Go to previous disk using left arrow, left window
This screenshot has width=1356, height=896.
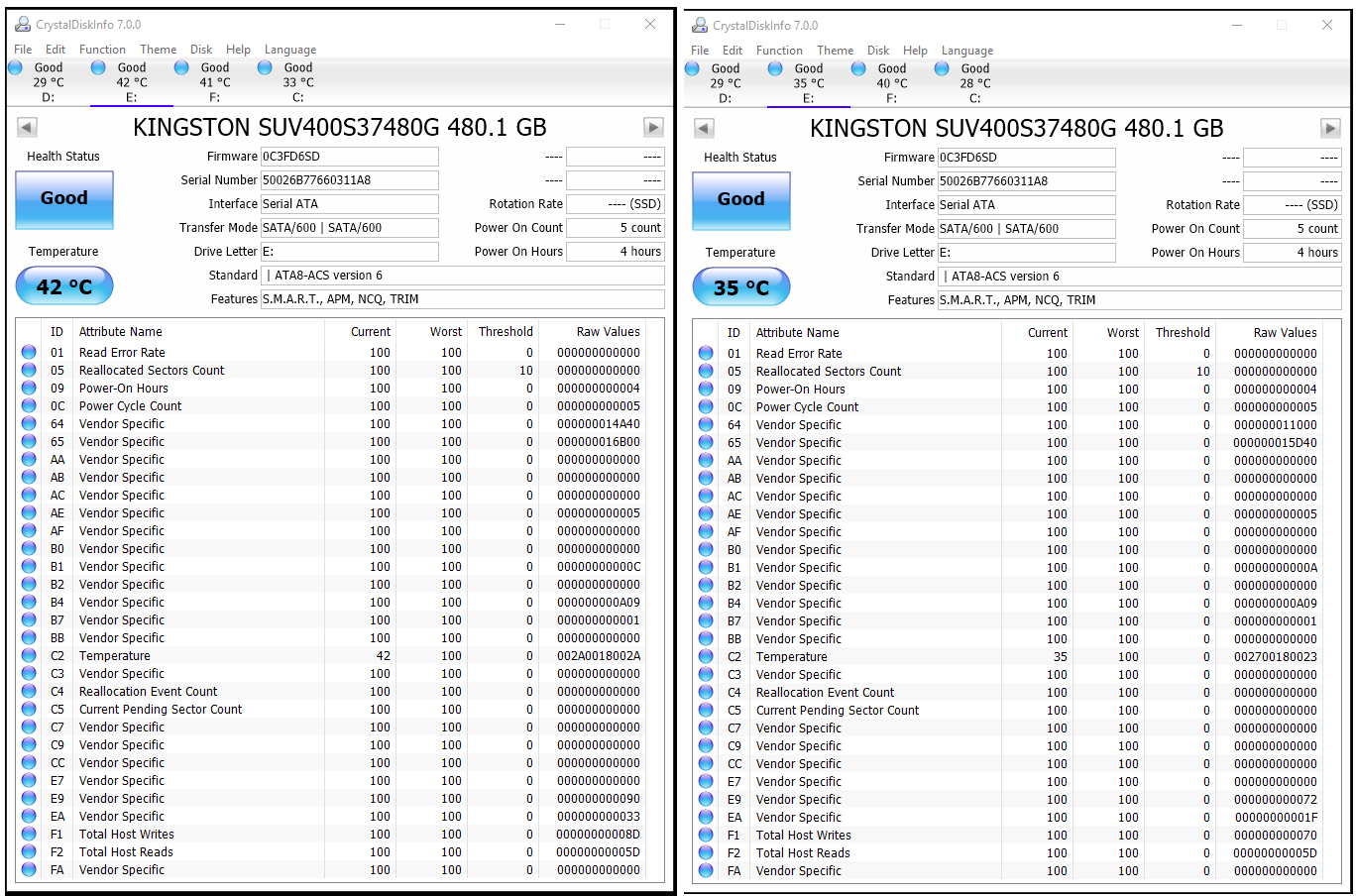[x=28, y=127]
